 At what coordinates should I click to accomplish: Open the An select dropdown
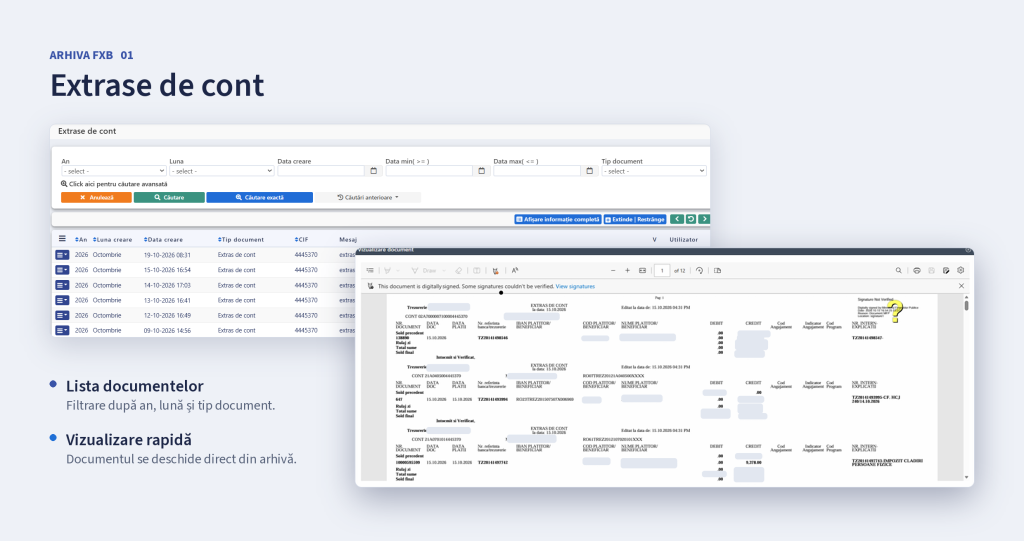coord(113,171)
